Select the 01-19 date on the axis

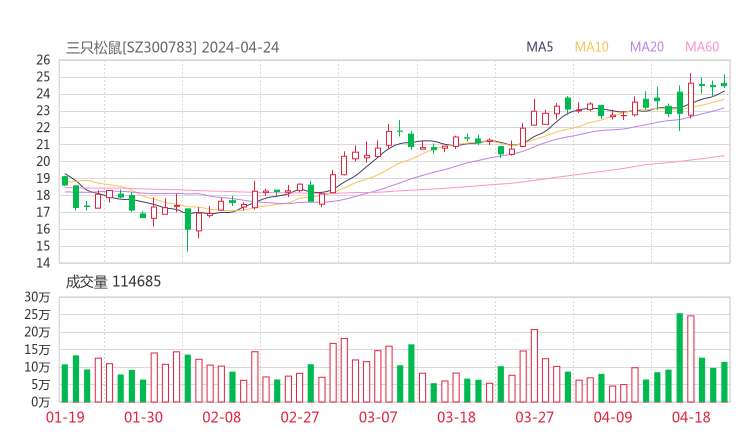pyautogui.click(x=65, y=417)
